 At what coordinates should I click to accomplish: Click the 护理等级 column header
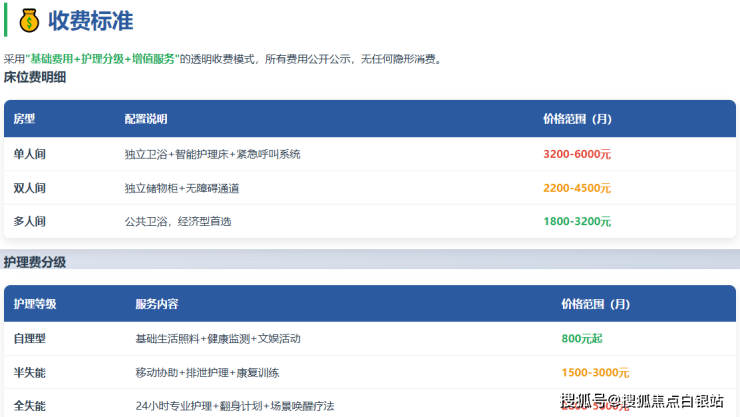tap(35, 304)
